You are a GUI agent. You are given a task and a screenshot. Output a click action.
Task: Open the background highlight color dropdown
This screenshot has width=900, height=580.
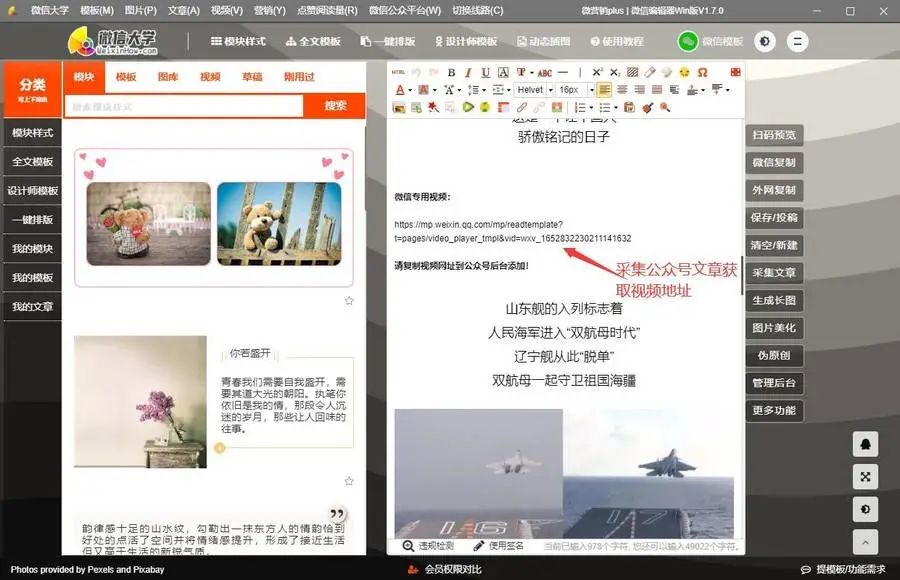pyautogui.click(x=435, y=90)
